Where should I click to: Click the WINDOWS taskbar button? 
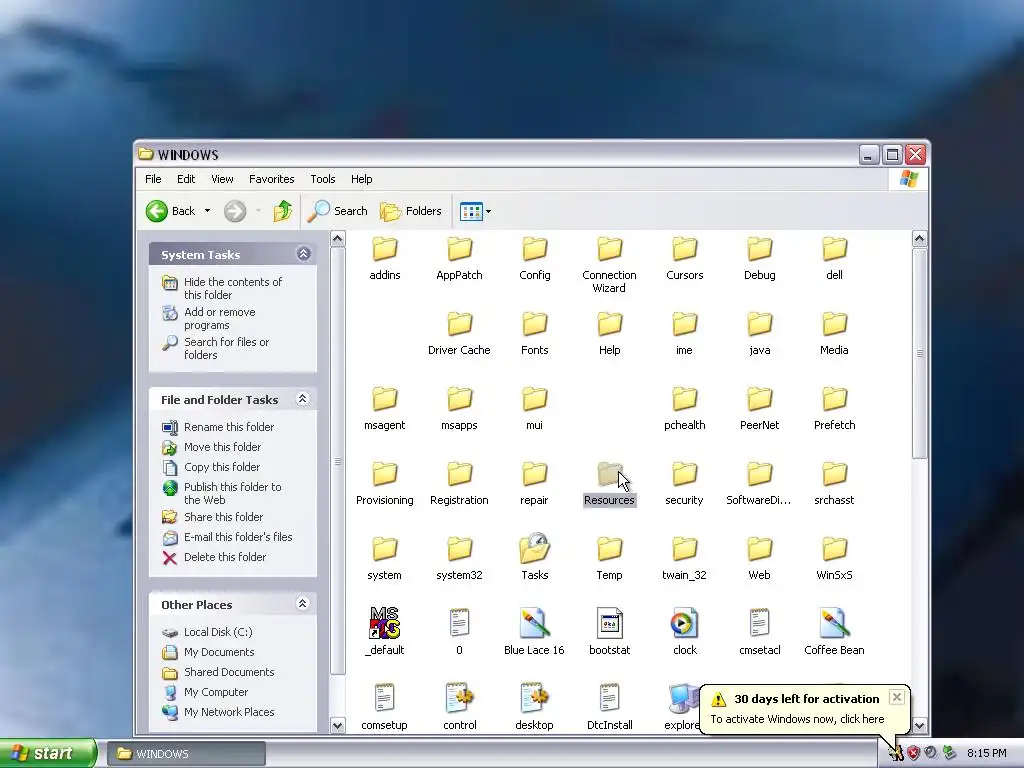tap(185, 754)
